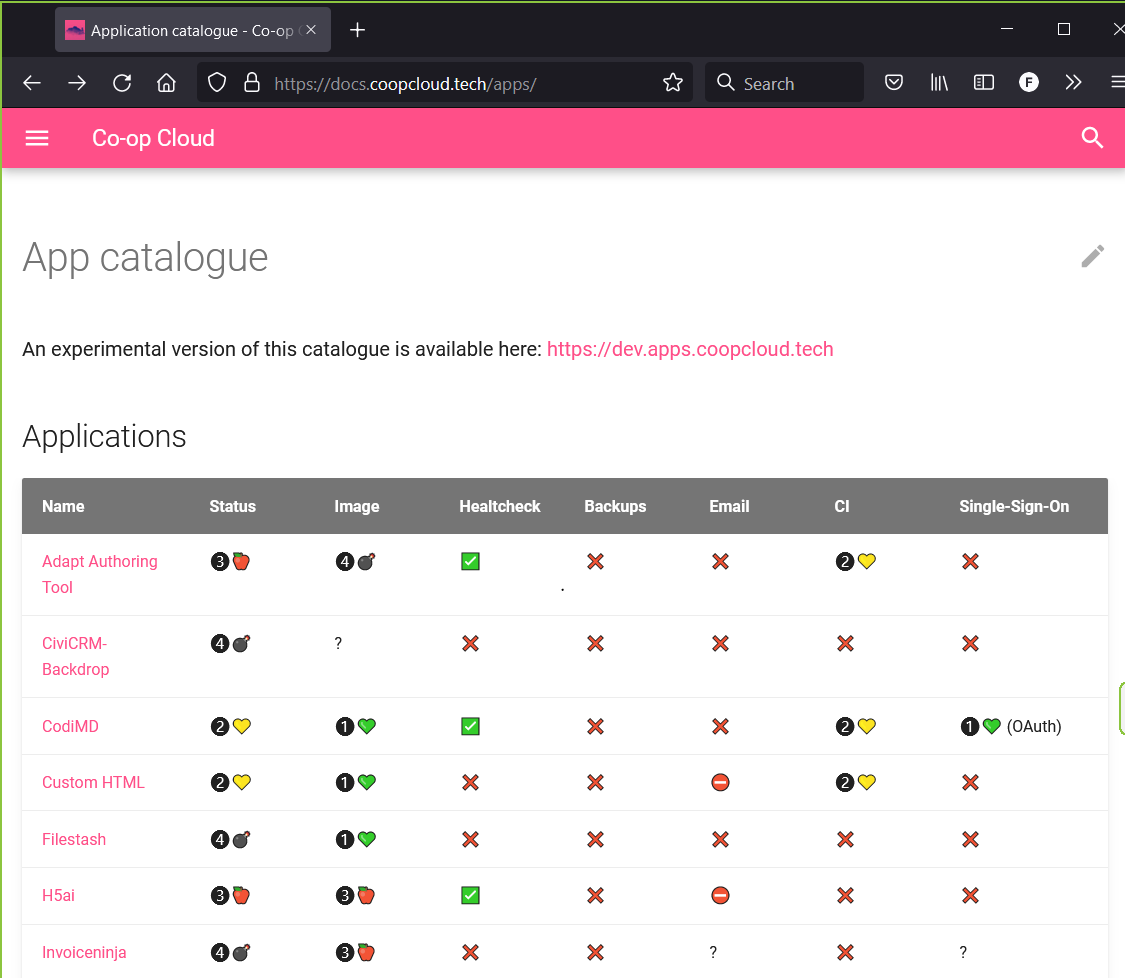Close the Application catalogue tab

311,30
